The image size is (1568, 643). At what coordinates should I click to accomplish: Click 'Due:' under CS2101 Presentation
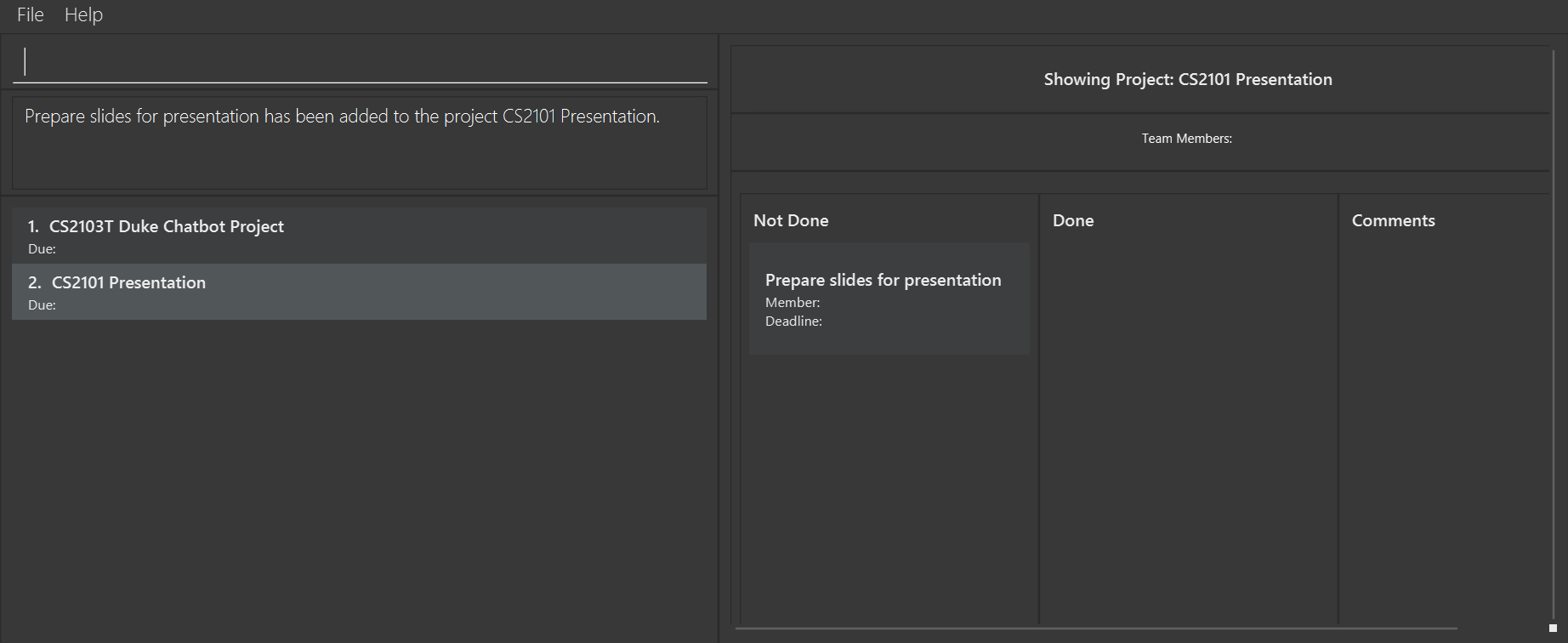click(42, 305)
